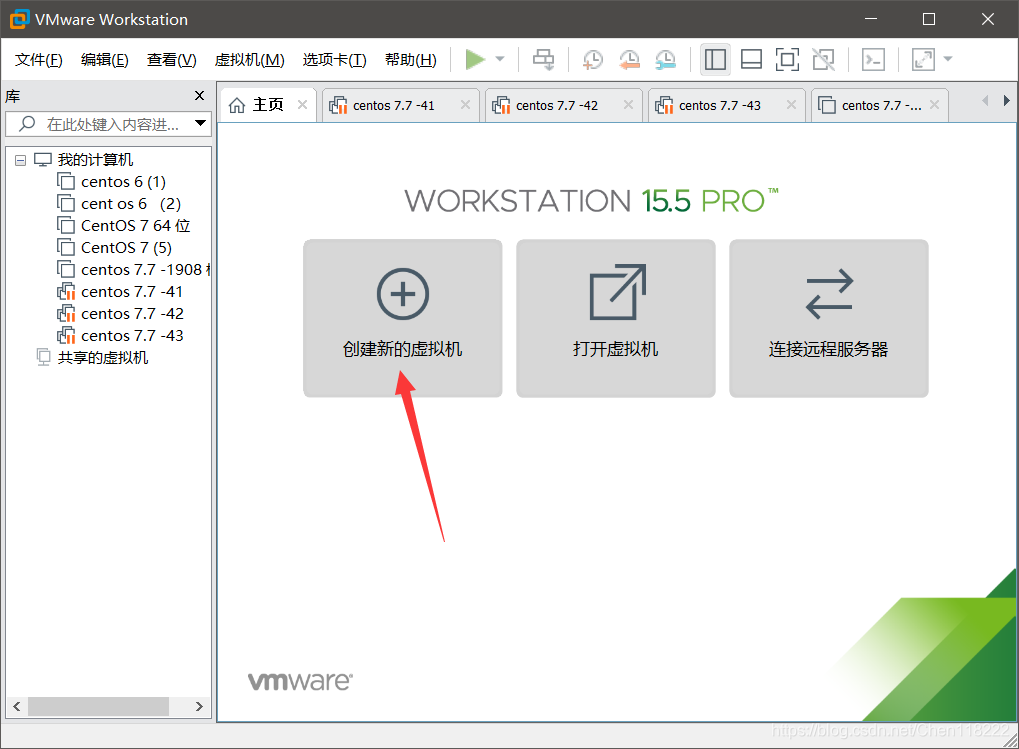This screenshot has width=1019, height=749.
Task: Select 我的计算机 in the library tree
Action: tap(95, 160)
